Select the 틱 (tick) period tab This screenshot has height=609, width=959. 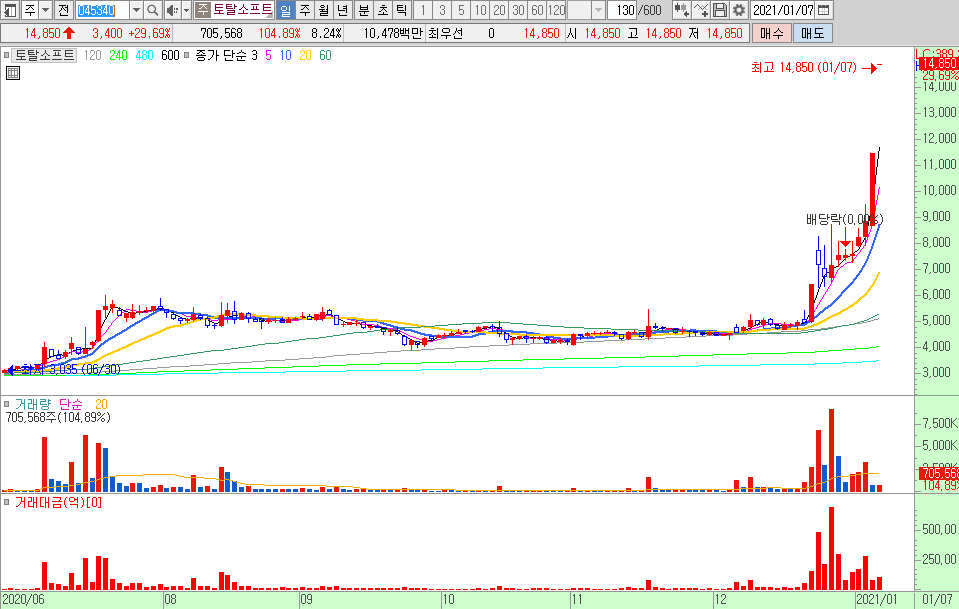coord(401,10)
